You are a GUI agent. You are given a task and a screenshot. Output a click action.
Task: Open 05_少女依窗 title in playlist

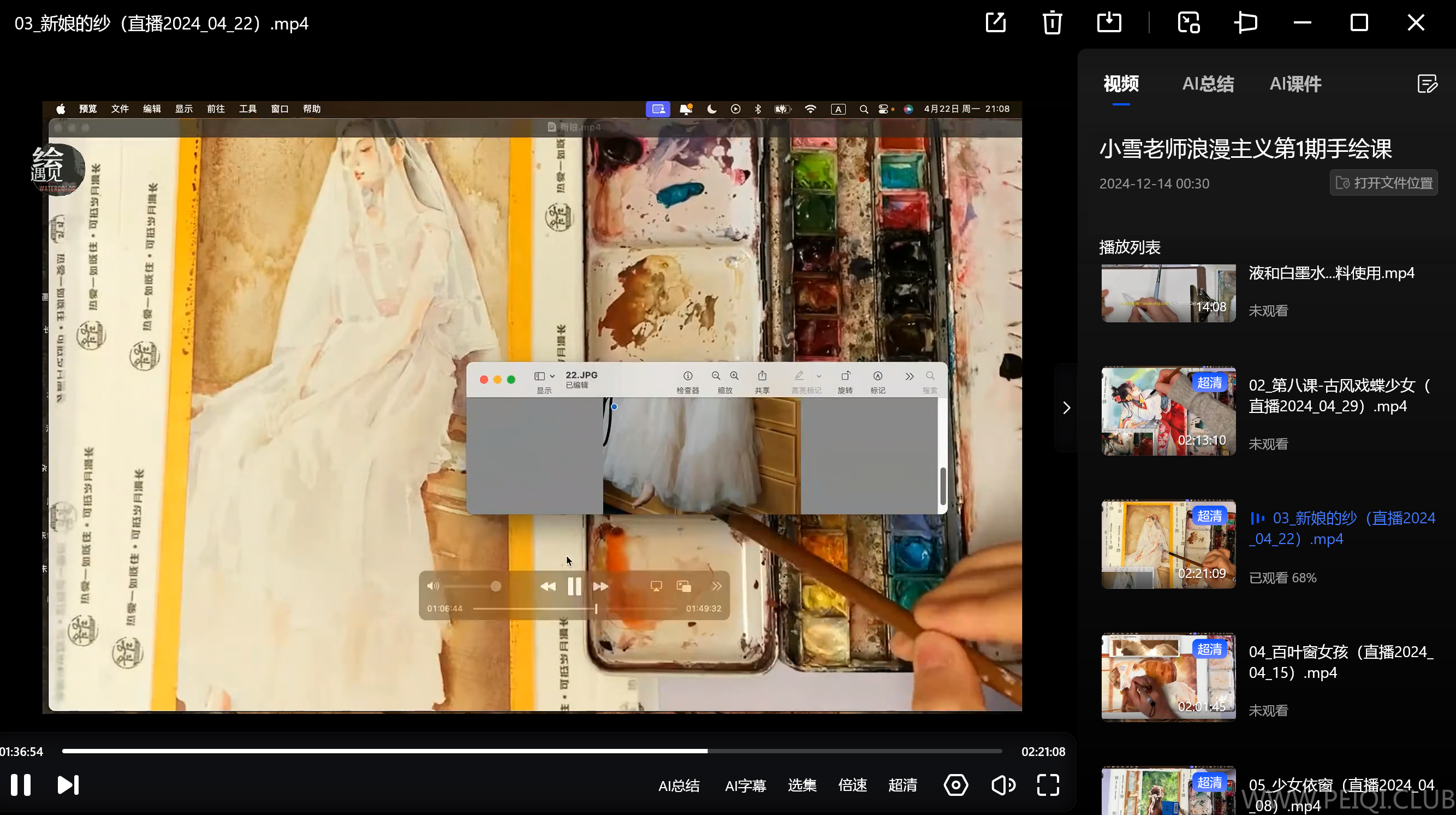1341,795
